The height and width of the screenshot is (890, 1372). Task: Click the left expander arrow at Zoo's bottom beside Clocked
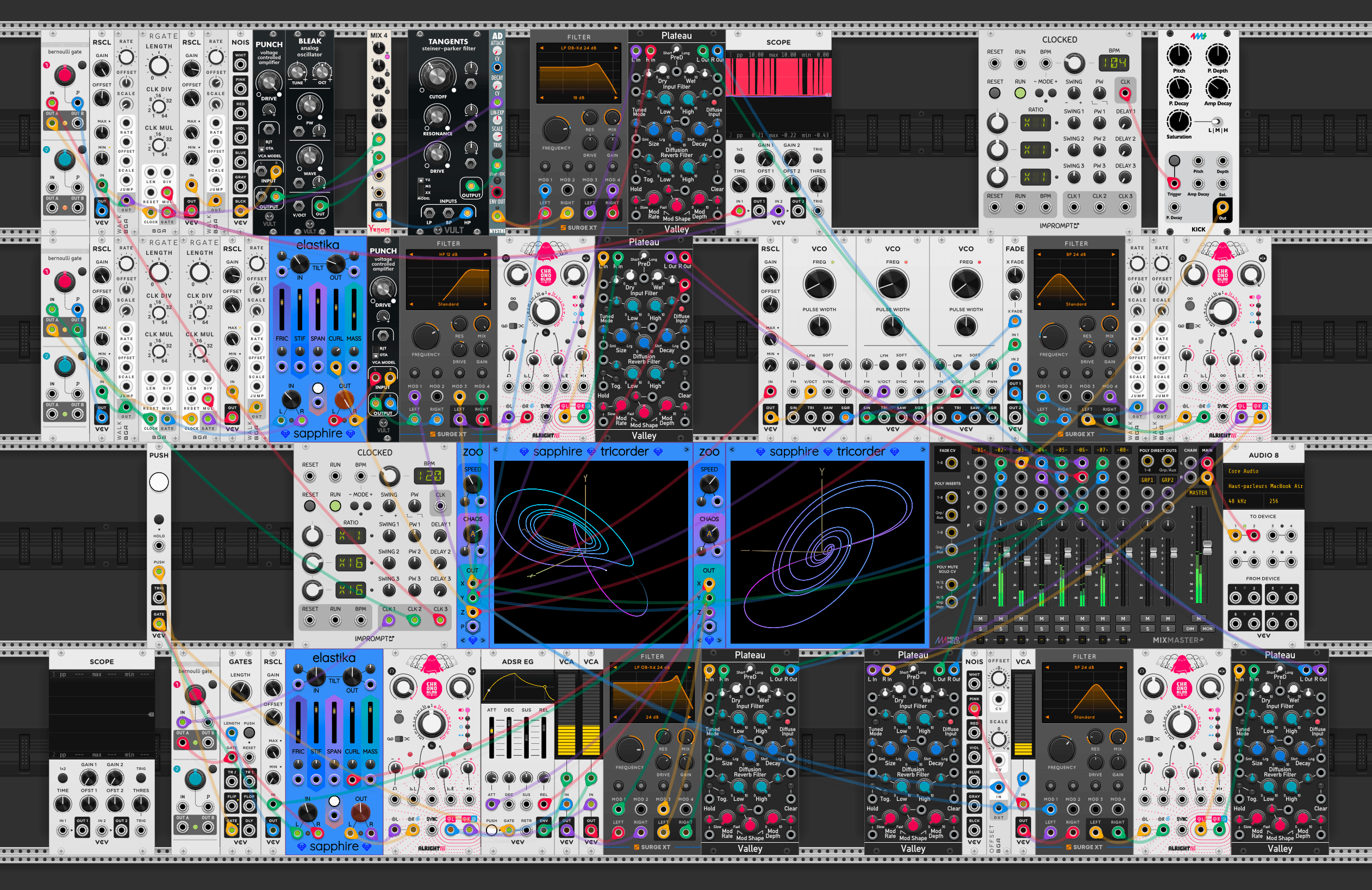coord(463,640)
